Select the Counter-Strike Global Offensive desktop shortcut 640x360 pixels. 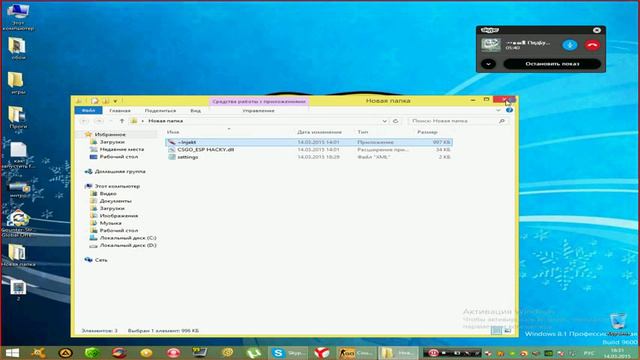pyautogui.click(x=17, y=224)
